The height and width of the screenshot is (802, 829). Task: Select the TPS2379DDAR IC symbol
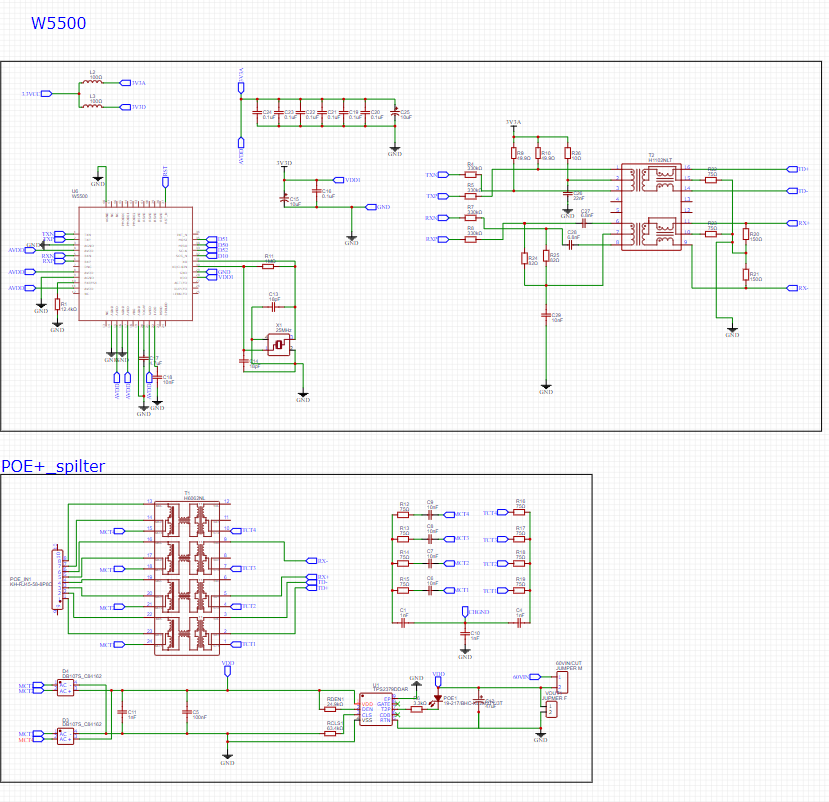click(x=376, y=709)
